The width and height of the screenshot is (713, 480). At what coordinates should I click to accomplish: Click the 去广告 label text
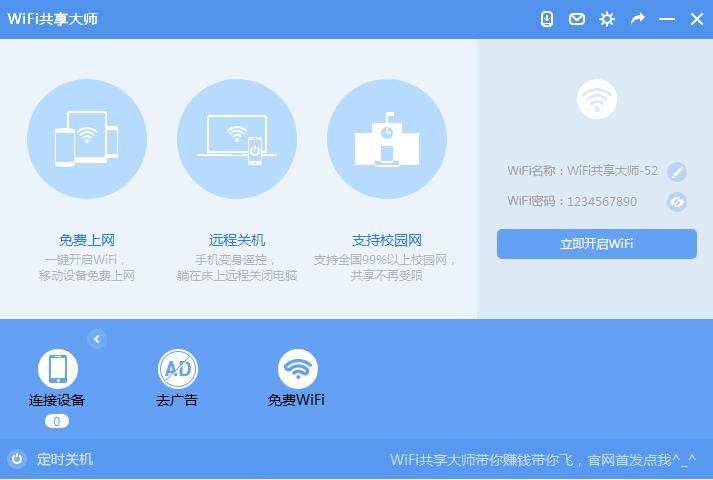(x=177, y=400)
